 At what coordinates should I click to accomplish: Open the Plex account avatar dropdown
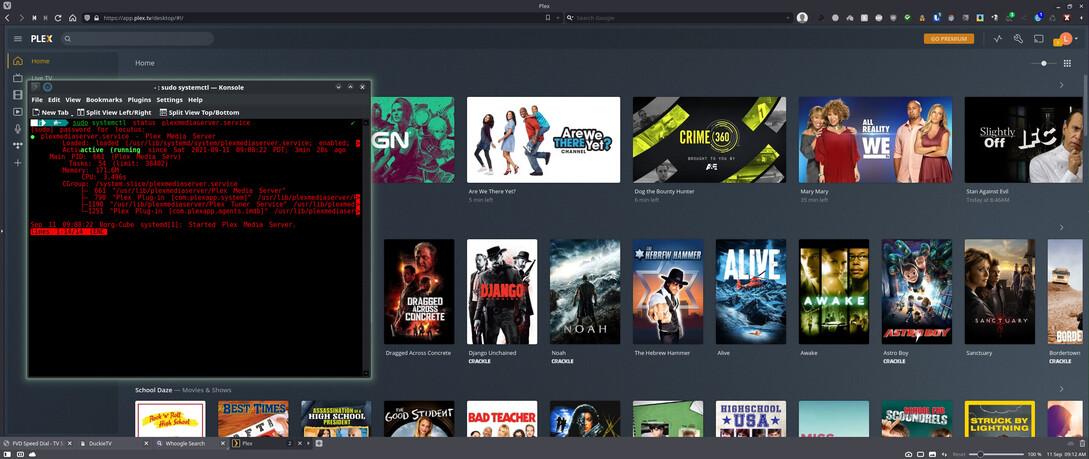1066,39
